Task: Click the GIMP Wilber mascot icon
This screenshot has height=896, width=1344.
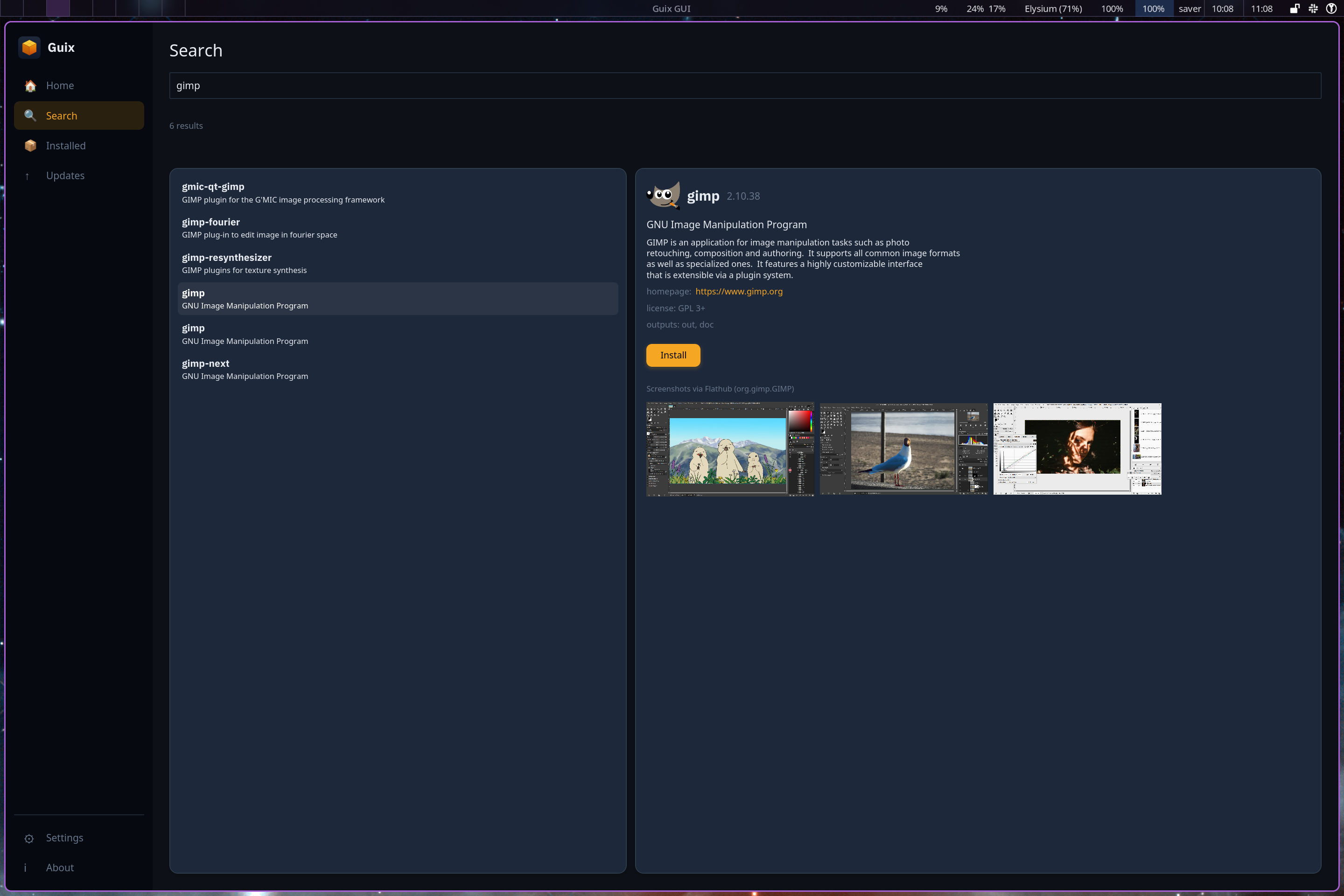Action: tap(664, 196)
